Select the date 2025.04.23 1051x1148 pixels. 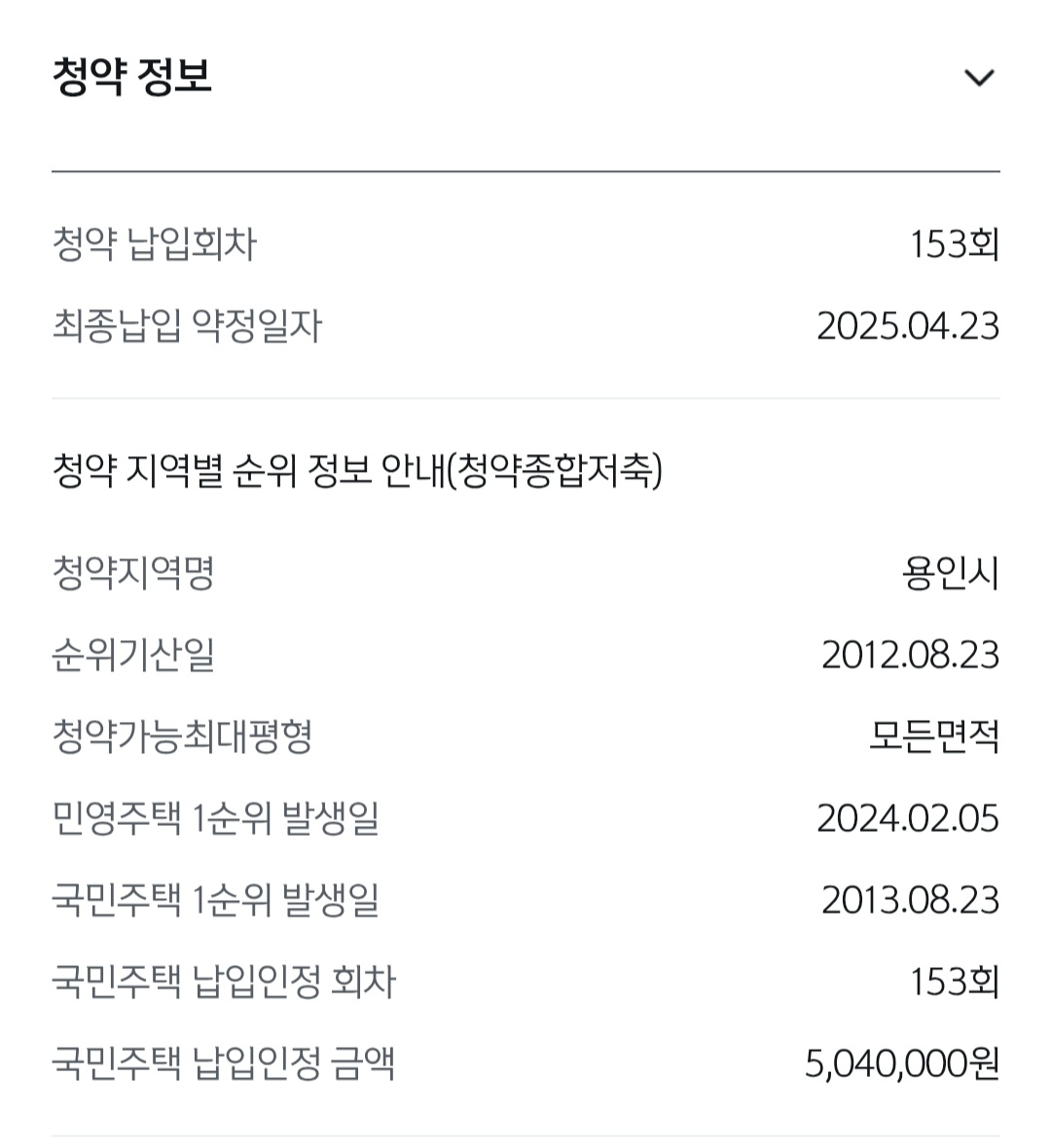(x=907, y=327)
